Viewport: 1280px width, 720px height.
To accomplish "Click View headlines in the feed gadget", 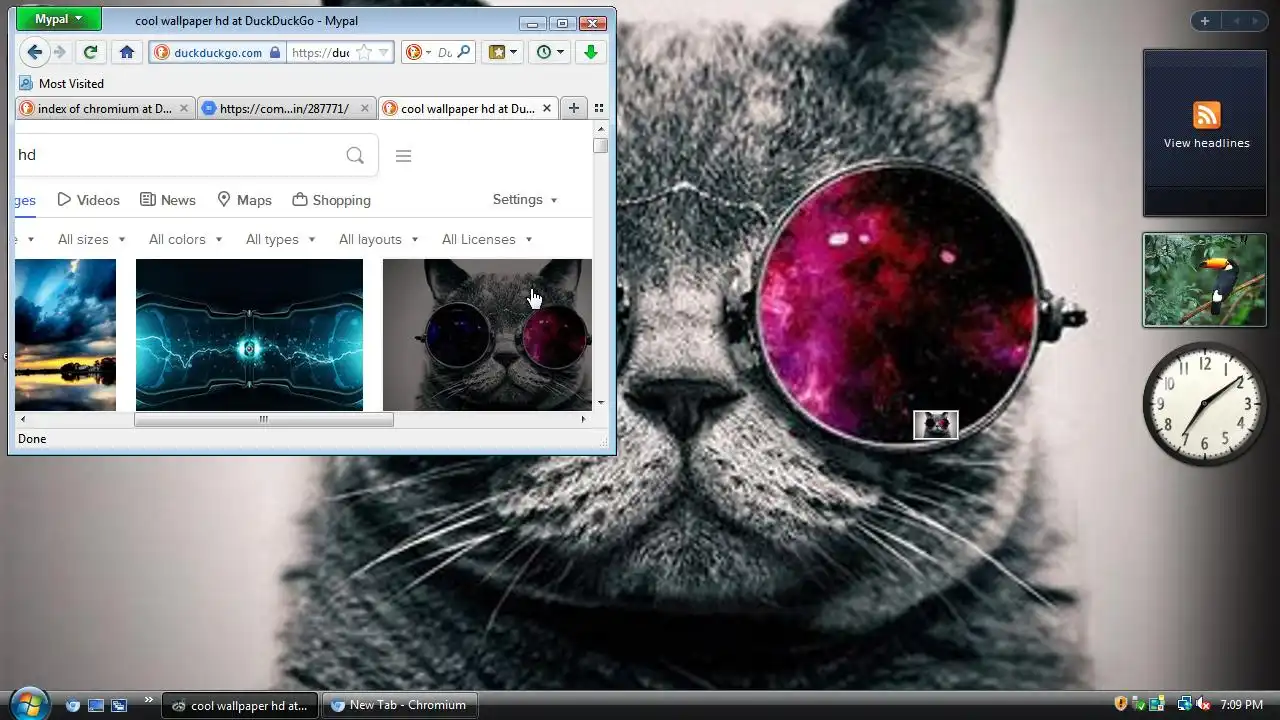I will (1206, 143).
